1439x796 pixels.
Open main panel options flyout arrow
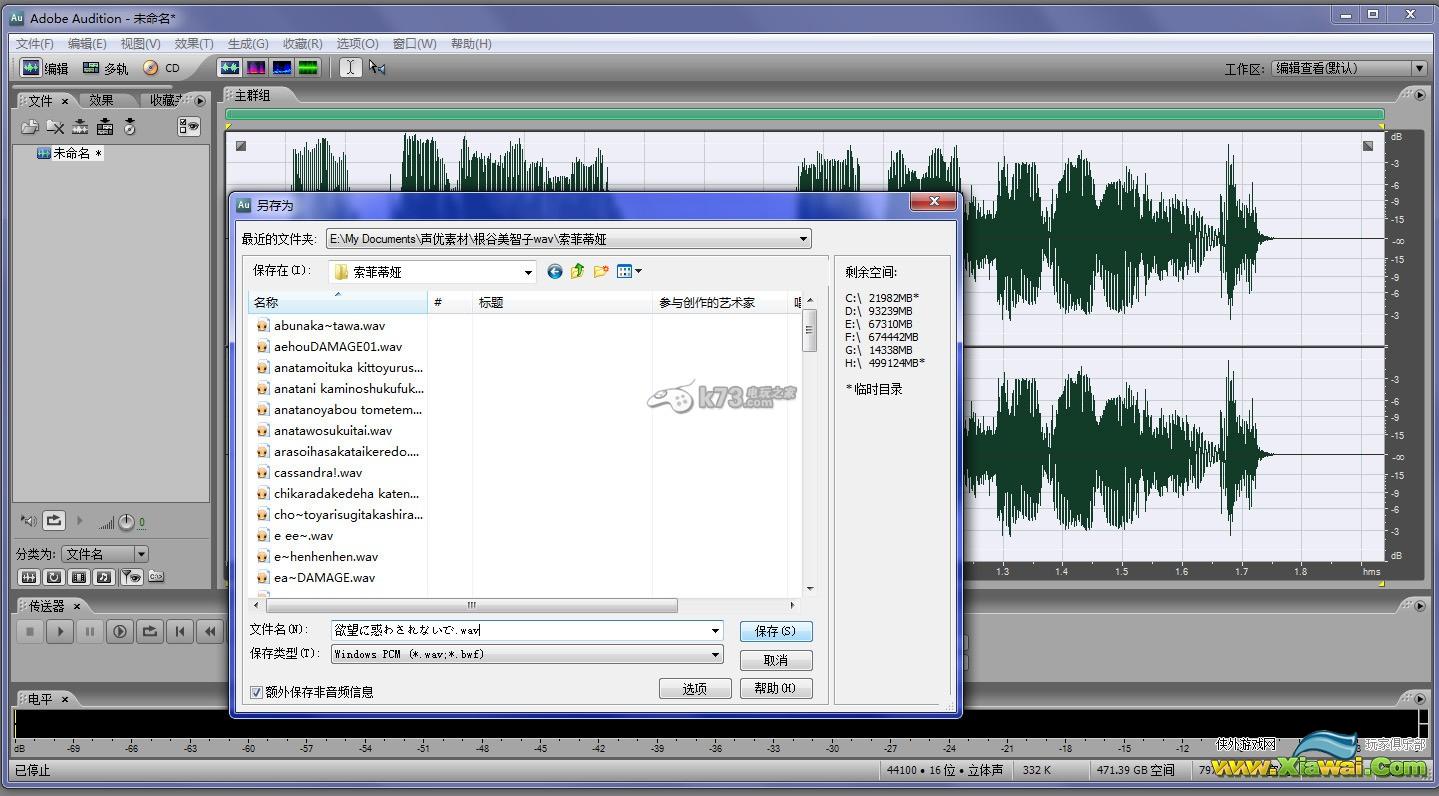[1420, 95]
